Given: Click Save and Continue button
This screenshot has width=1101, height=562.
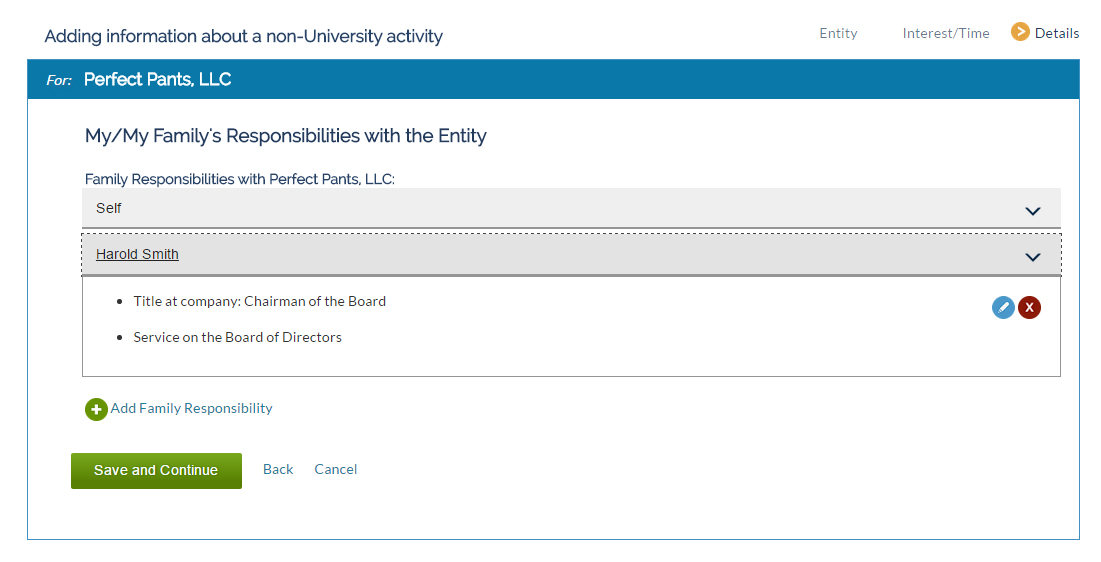Looking at the screenshot, I should pos(156,471).
